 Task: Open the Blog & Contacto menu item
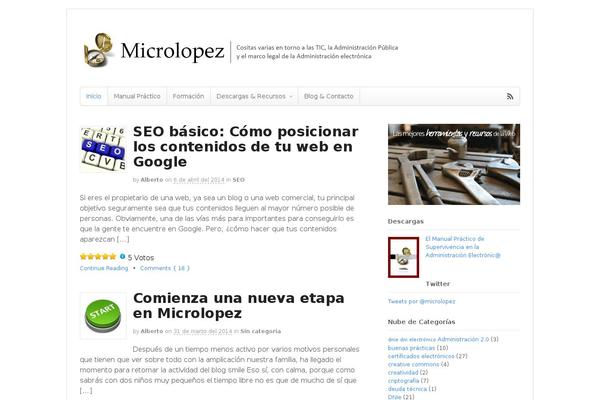(x=329, y=96)
